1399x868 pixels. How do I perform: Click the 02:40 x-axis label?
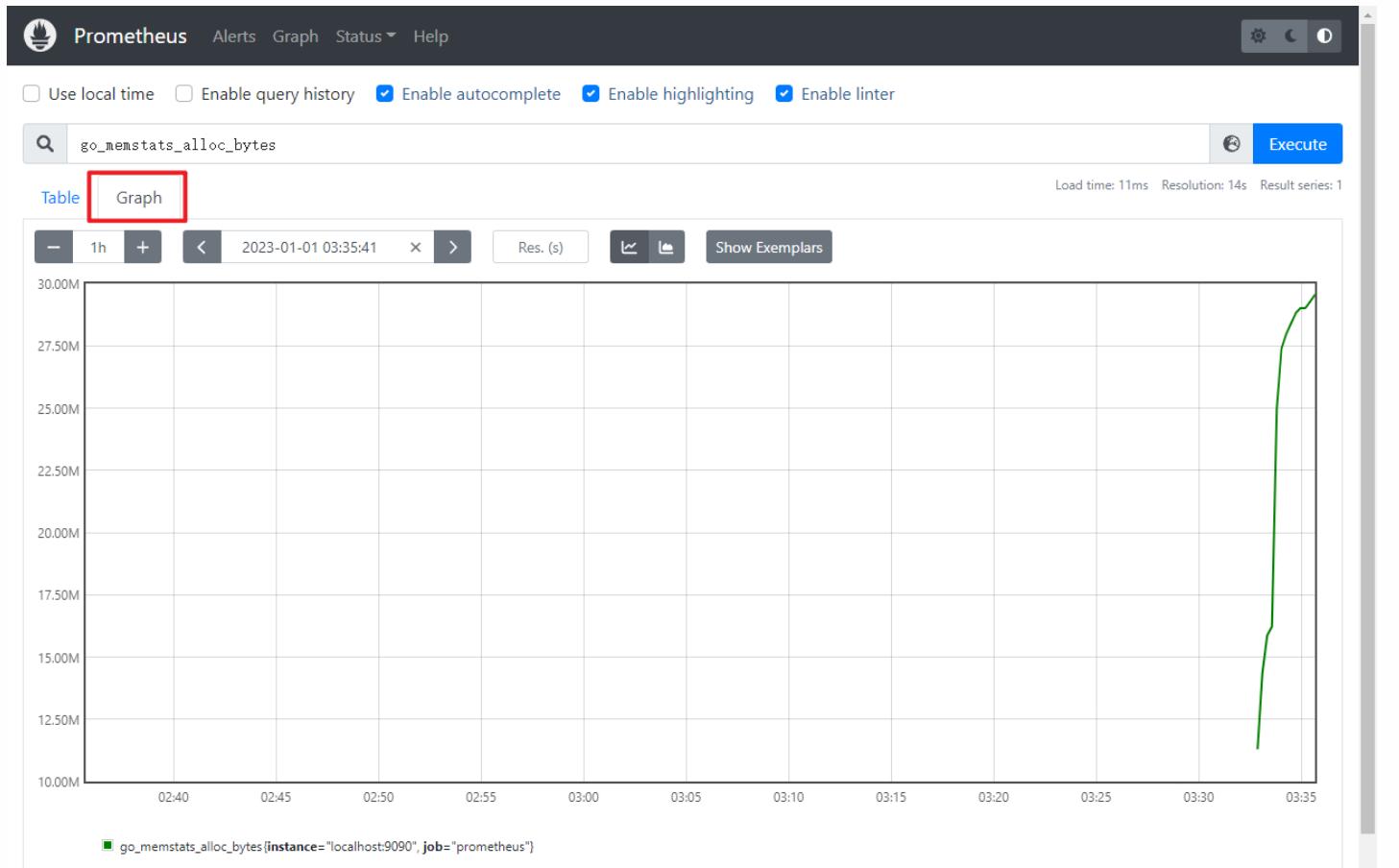173,797
